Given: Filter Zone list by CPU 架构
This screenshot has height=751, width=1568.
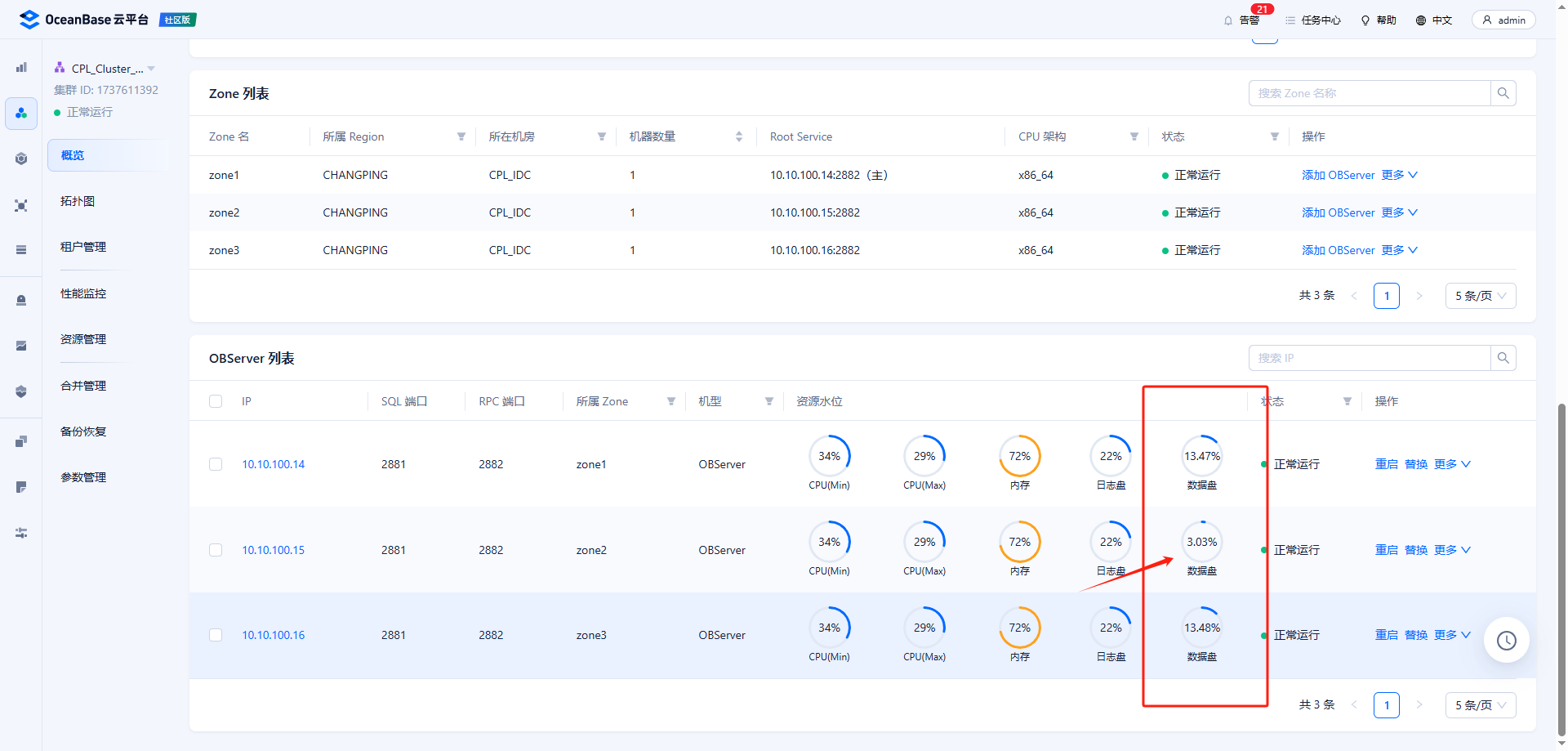Looking at the screenshot, I should [x=1134, y=136].
